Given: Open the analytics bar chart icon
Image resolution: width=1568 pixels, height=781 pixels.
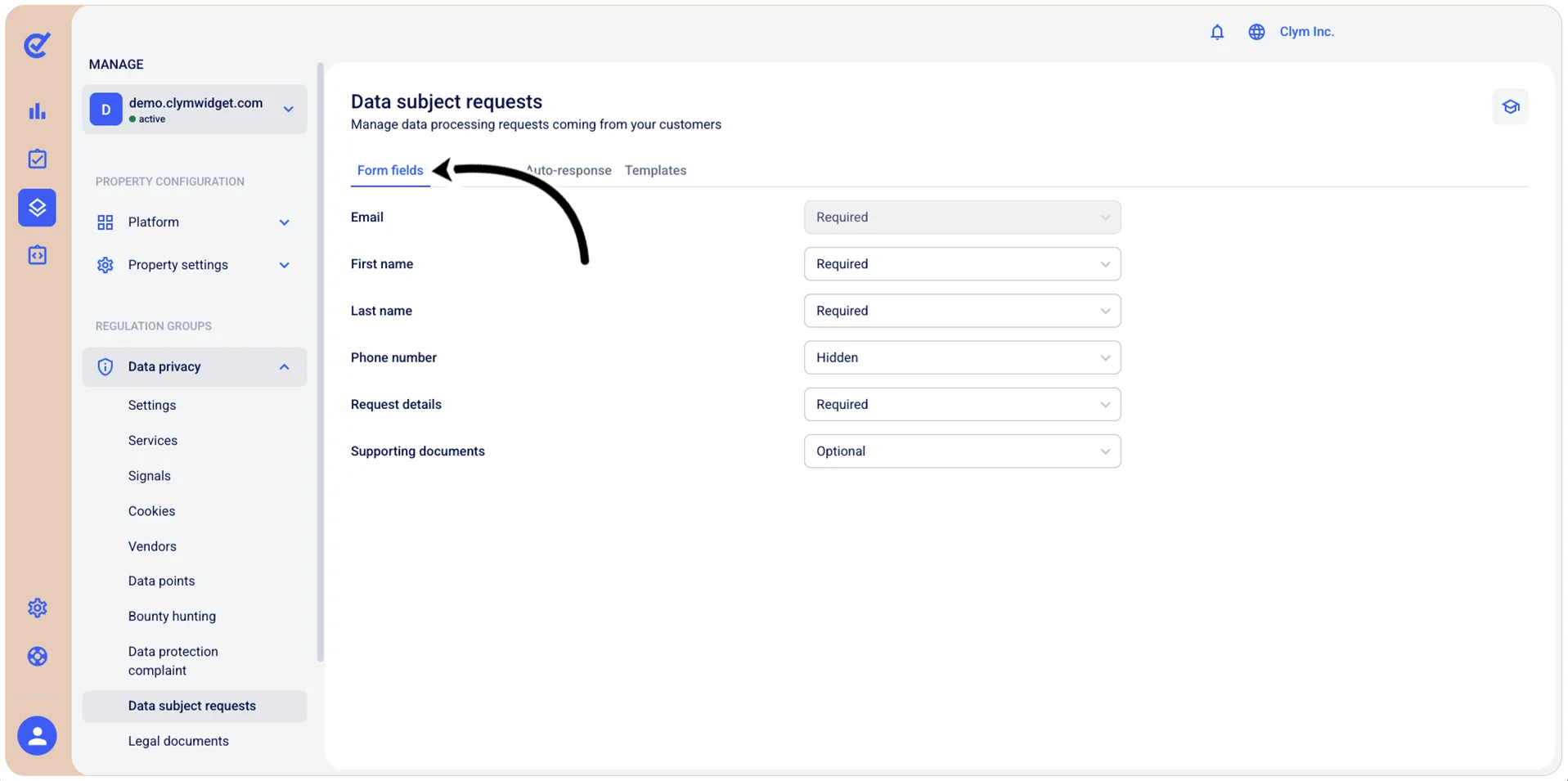Looking at the screenshot, I should 37,111.
